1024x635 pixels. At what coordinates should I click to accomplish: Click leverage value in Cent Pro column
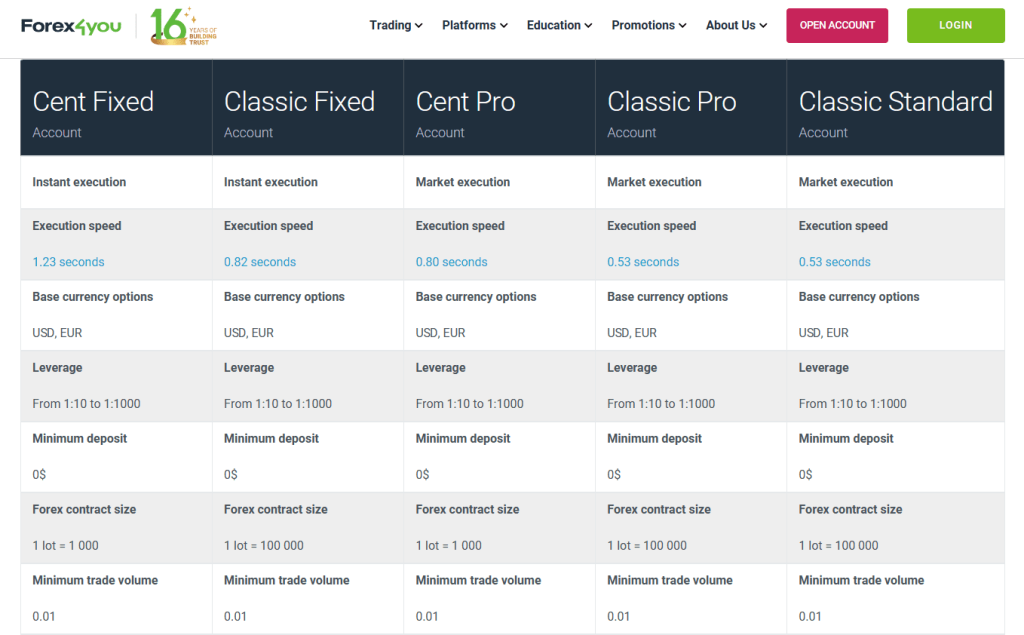pyautogui.click(x=470, y=404)
